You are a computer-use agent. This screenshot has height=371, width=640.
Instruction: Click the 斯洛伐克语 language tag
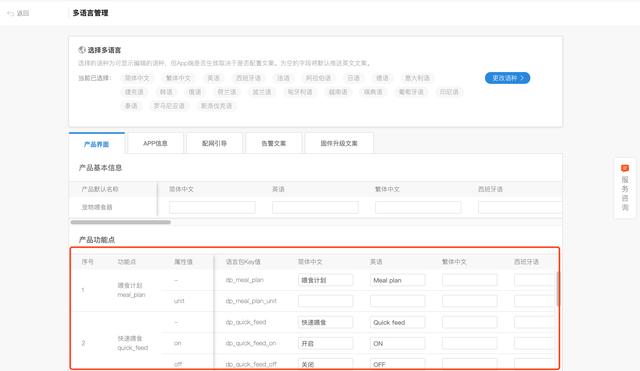(216, 106)
